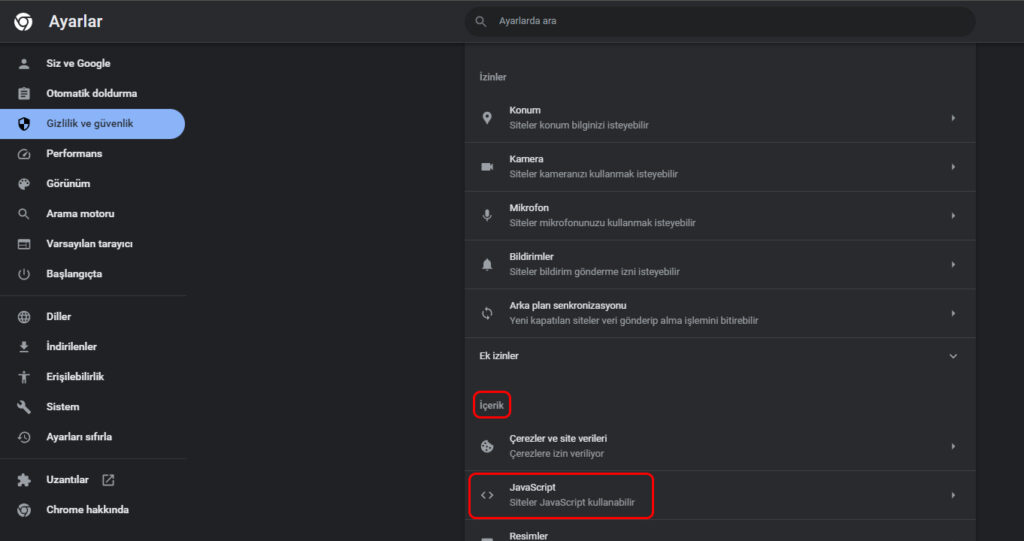Click the browser window icon for Varsayılan tarayıcı
Viewport: 1024px width, 541px height.
pyautogui.click(x=24, y=244)
